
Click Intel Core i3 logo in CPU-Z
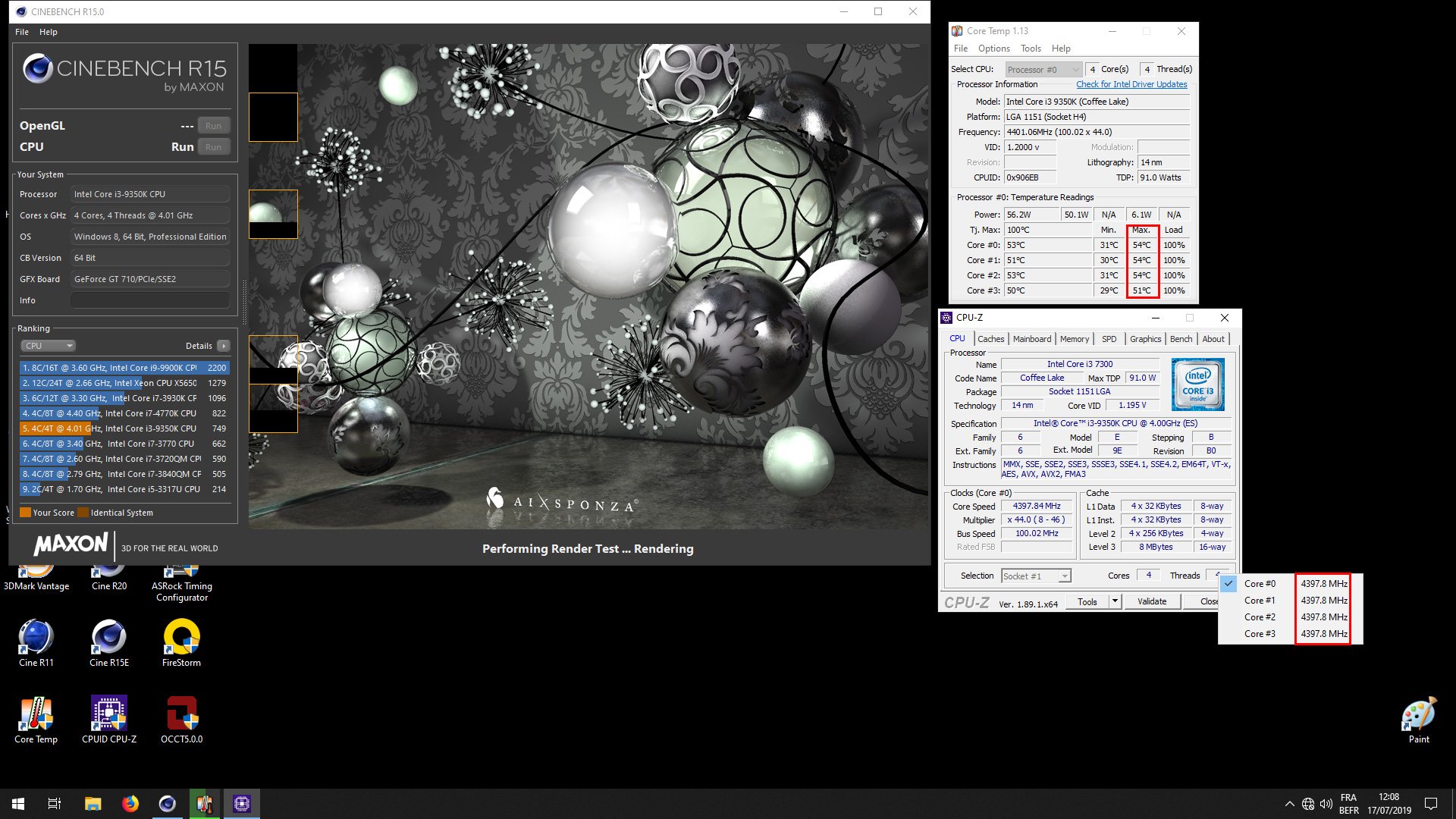1197,384
